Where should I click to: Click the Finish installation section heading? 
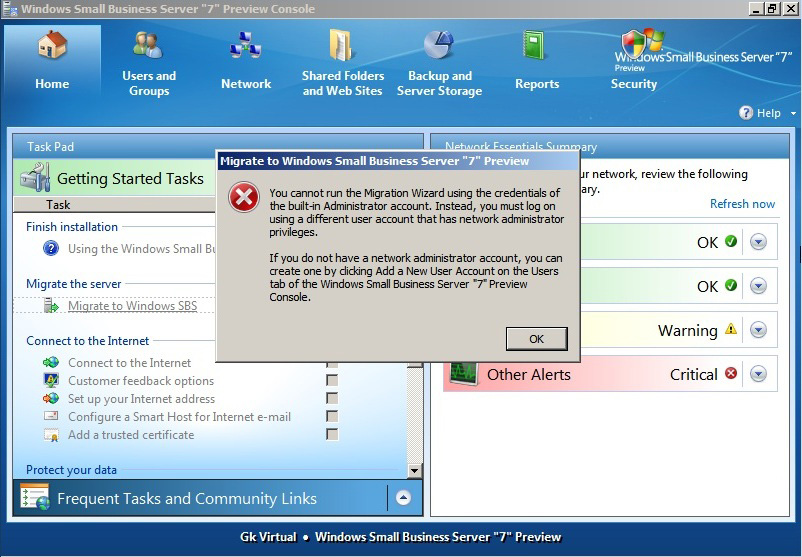point(72,227)
